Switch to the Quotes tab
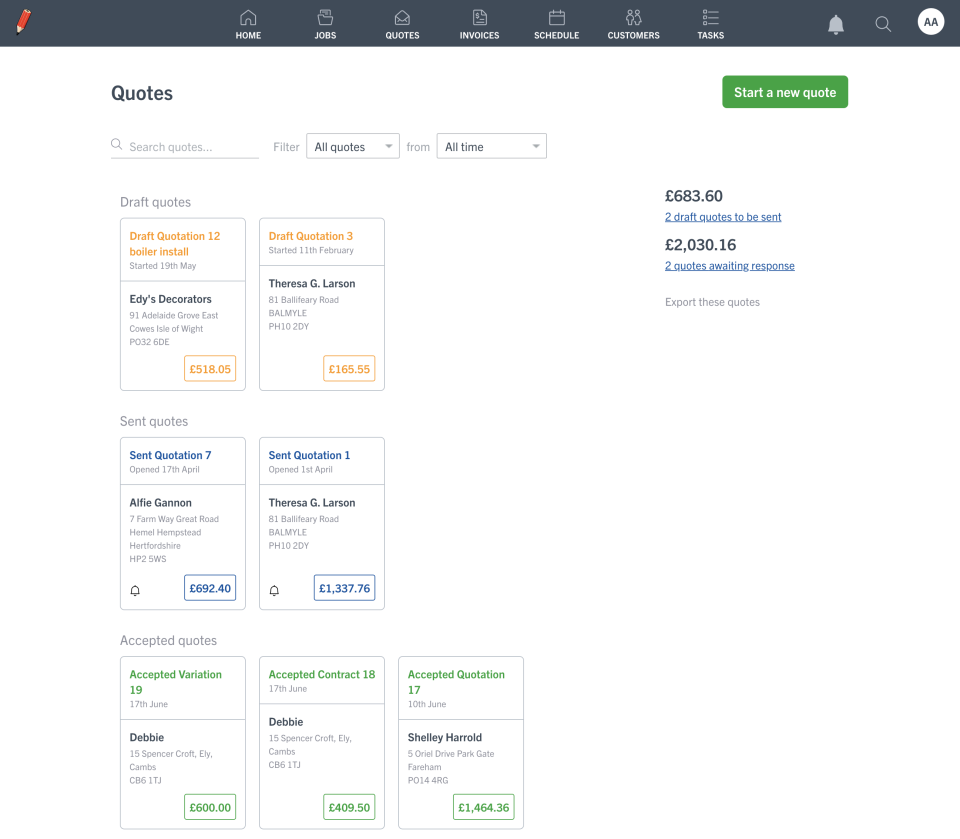Image resolution: width=960 pixels, height=839 pixels. 402,22
